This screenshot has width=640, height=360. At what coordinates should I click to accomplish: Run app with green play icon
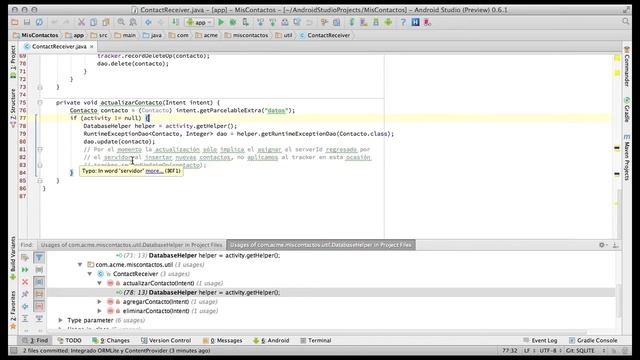[221, 22]
